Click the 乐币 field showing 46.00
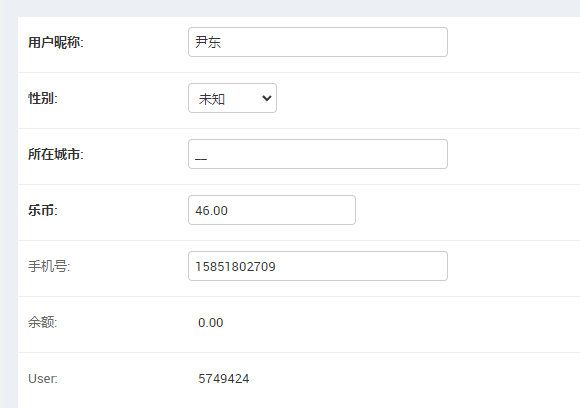 pos(272,210)
